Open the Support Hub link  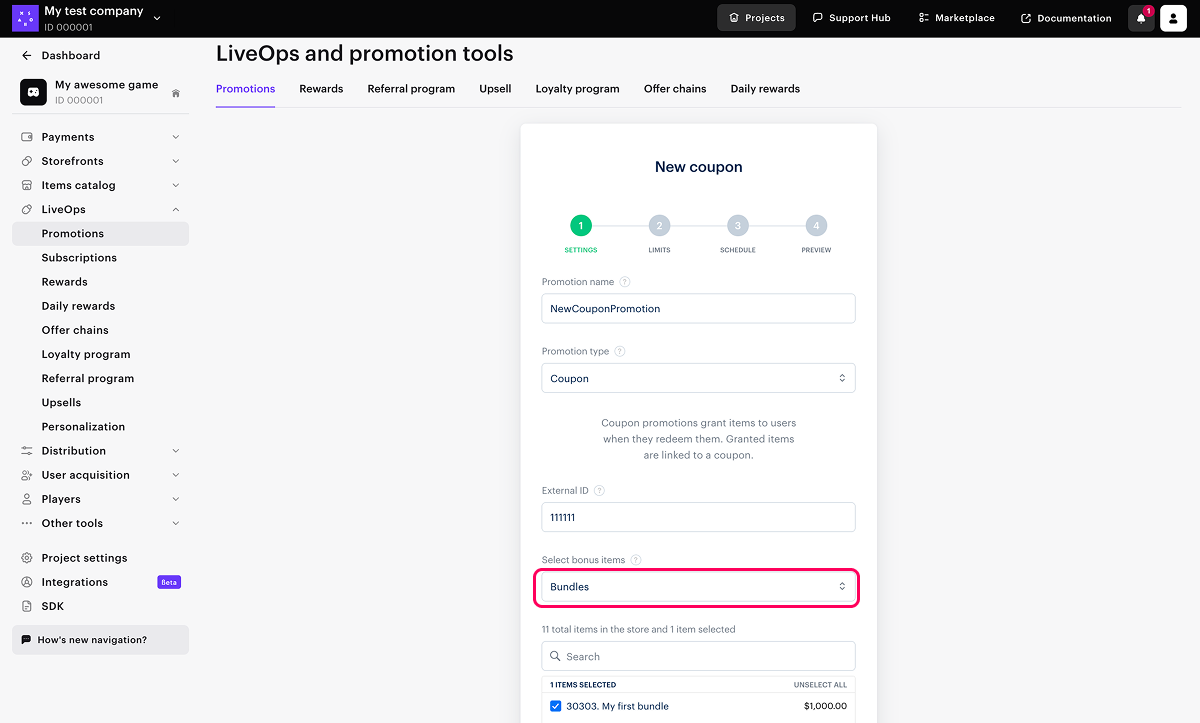pos(851,18)
